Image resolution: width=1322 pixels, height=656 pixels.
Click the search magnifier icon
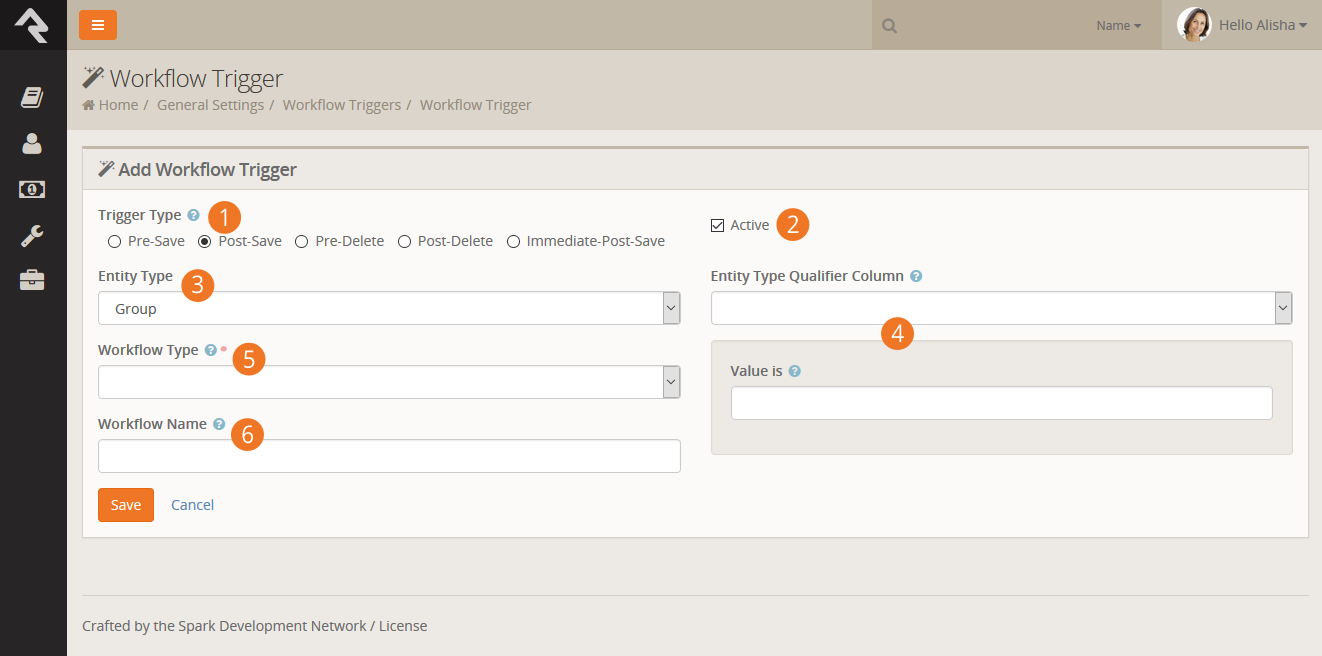tap(889, 26)
